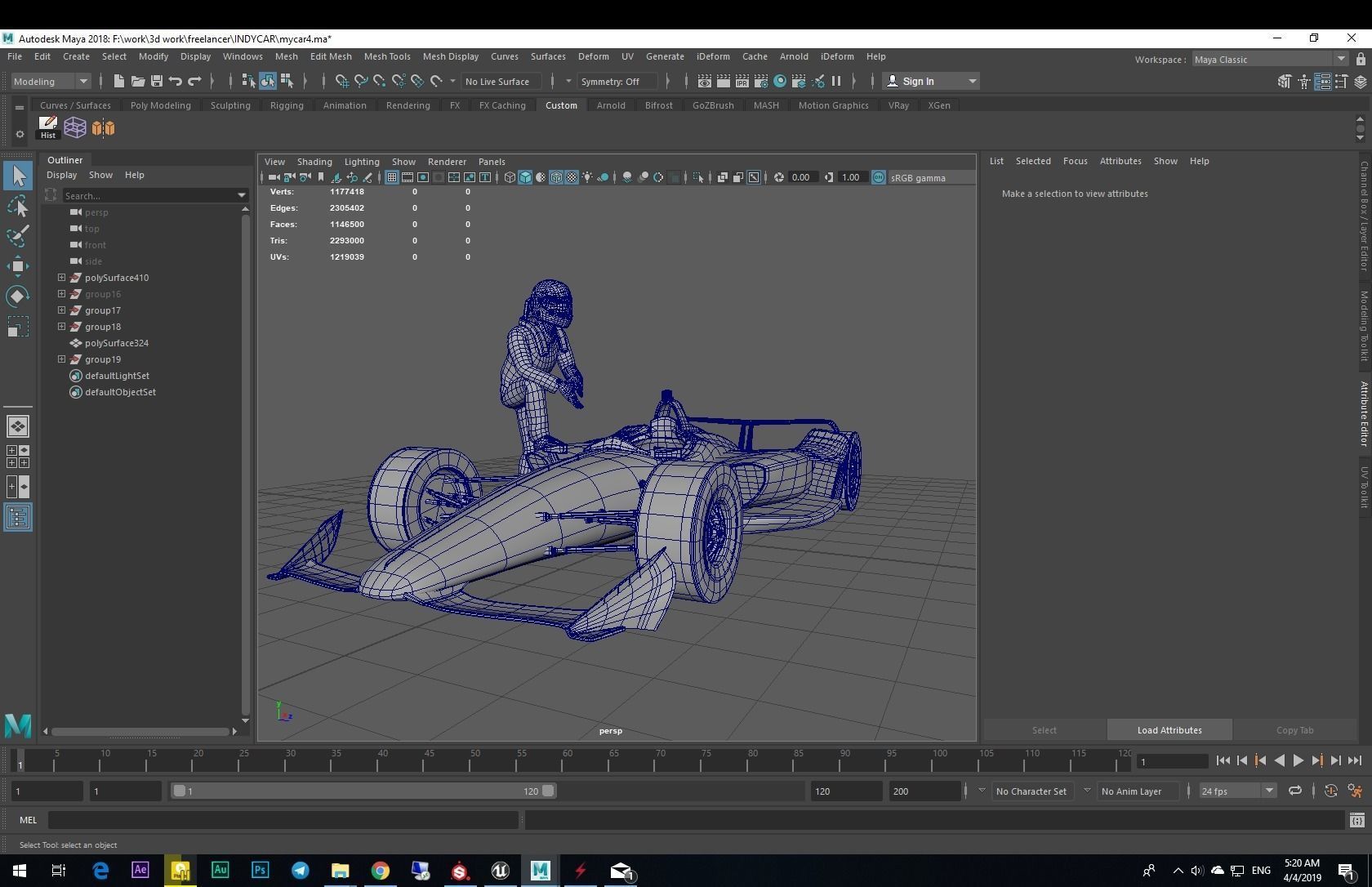Screen dimensions: 1372x887
Task: Expand the group19 node
Action: point(61,359)
